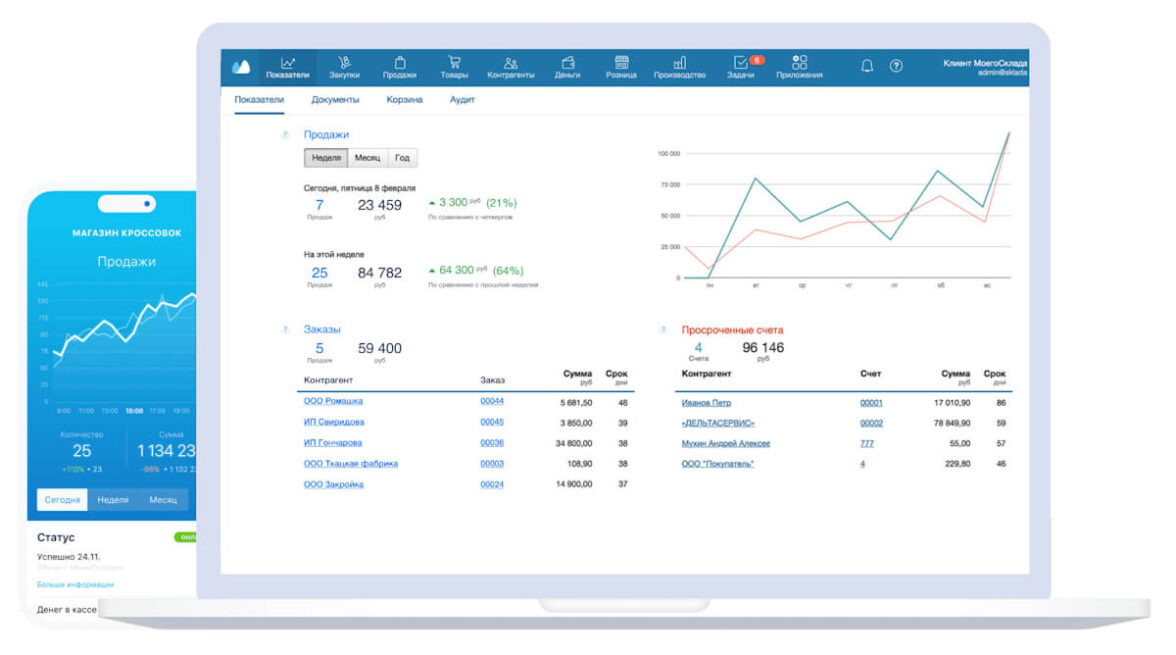Open the help question mark icon
Viewport: 1176px width, 655px height.
point(896,66)
